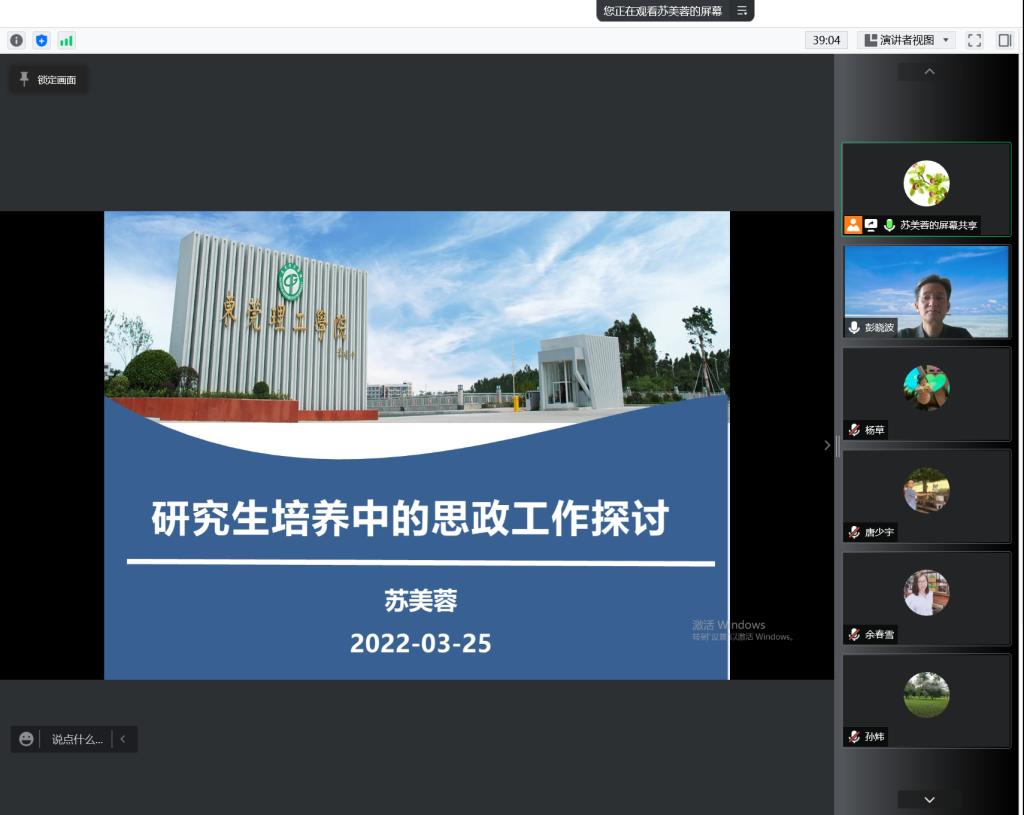Enter full screen mode
This screenshot has width=1024, height=815.
pyautogui.click(x=975, y=40)
